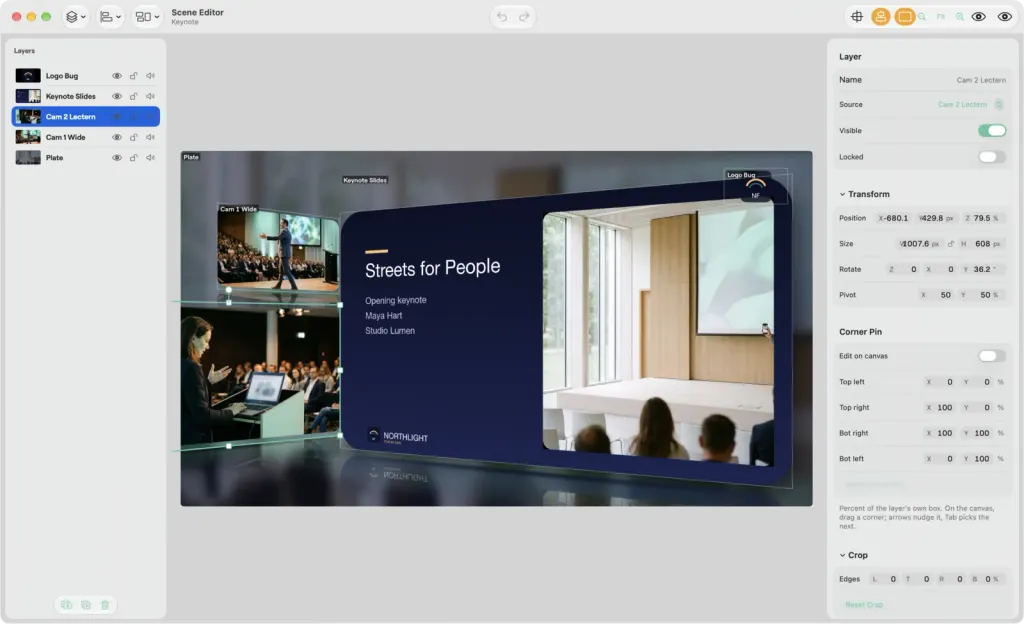Click the redo arrow button
This screenshot has width=1024, height=624.
point(524,17)
